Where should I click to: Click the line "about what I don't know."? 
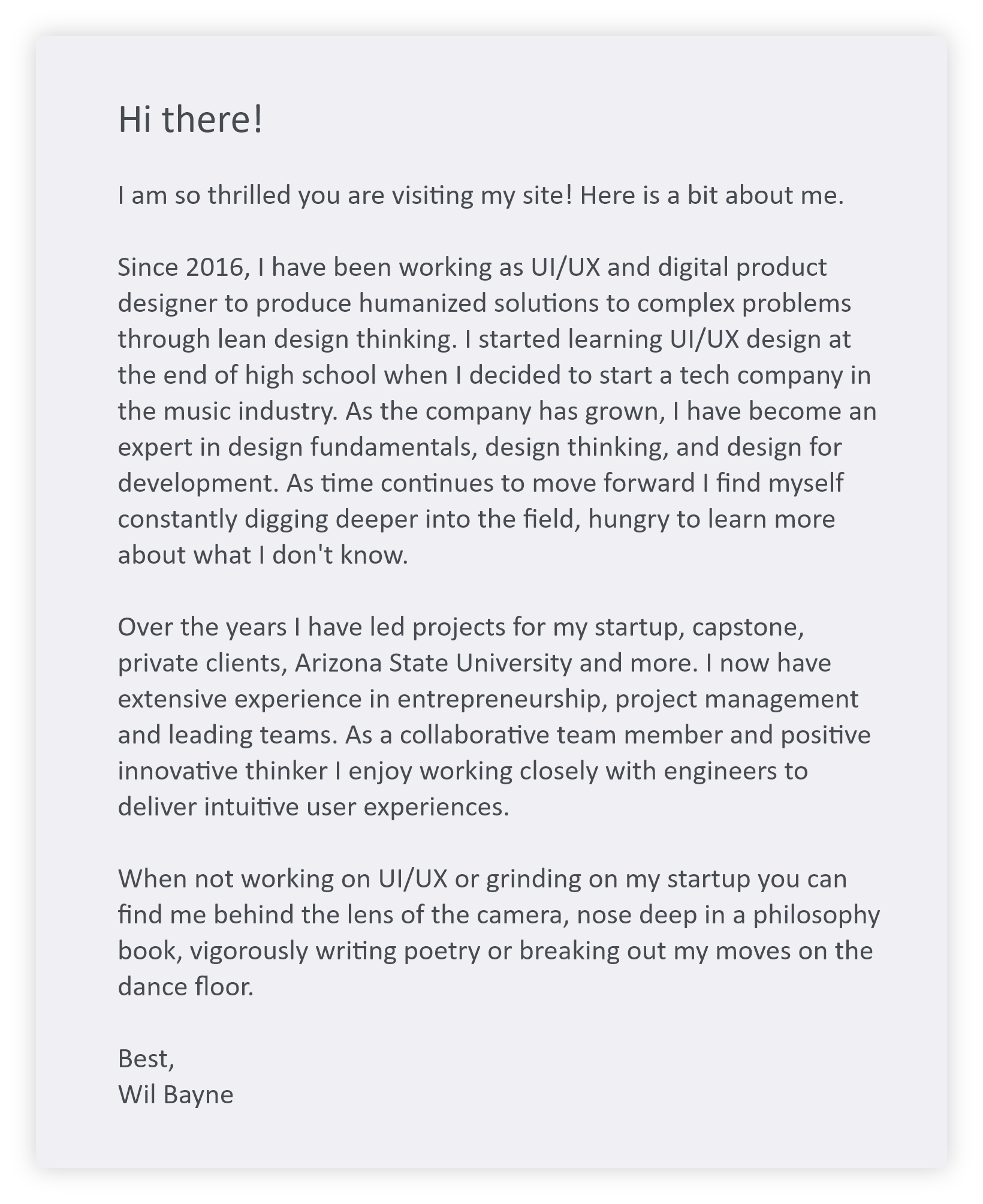coord(263,555)
